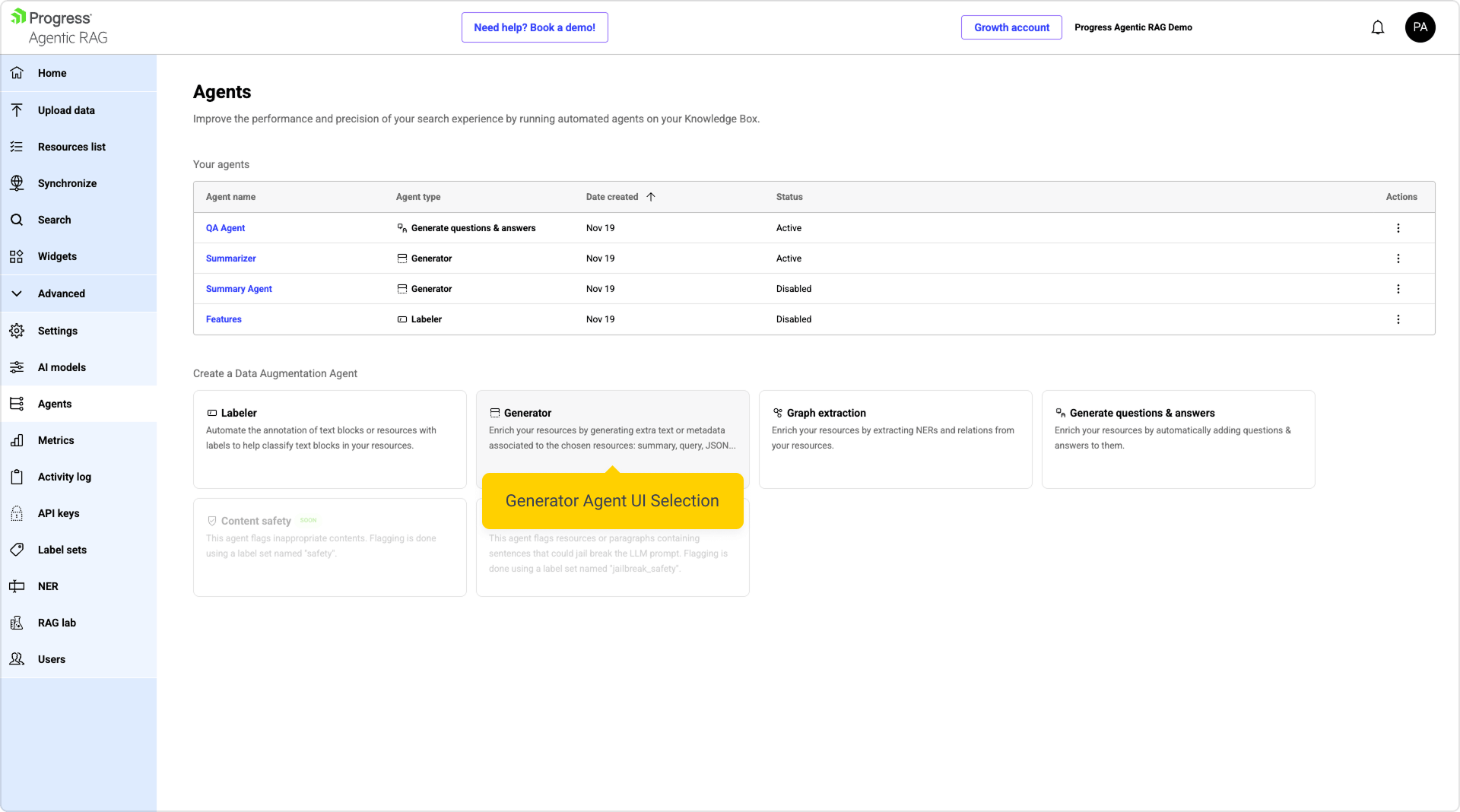Click the Metrics chart icon
The height and width of the screenshot is (812, 1460).
click(x=17, y=440)
